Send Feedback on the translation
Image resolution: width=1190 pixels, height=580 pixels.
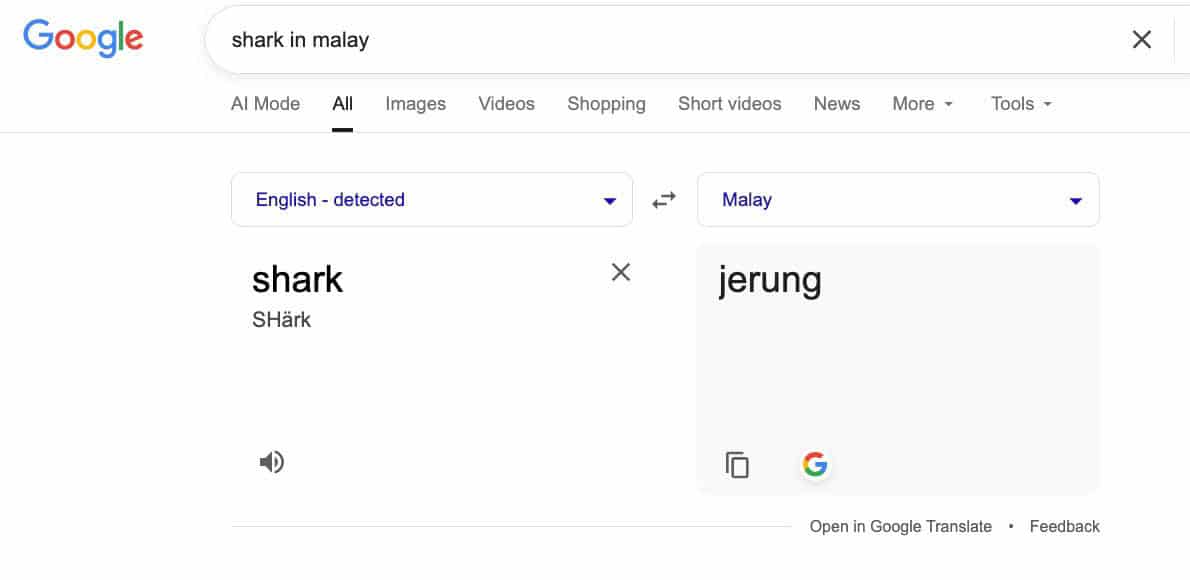[1064, 526]
